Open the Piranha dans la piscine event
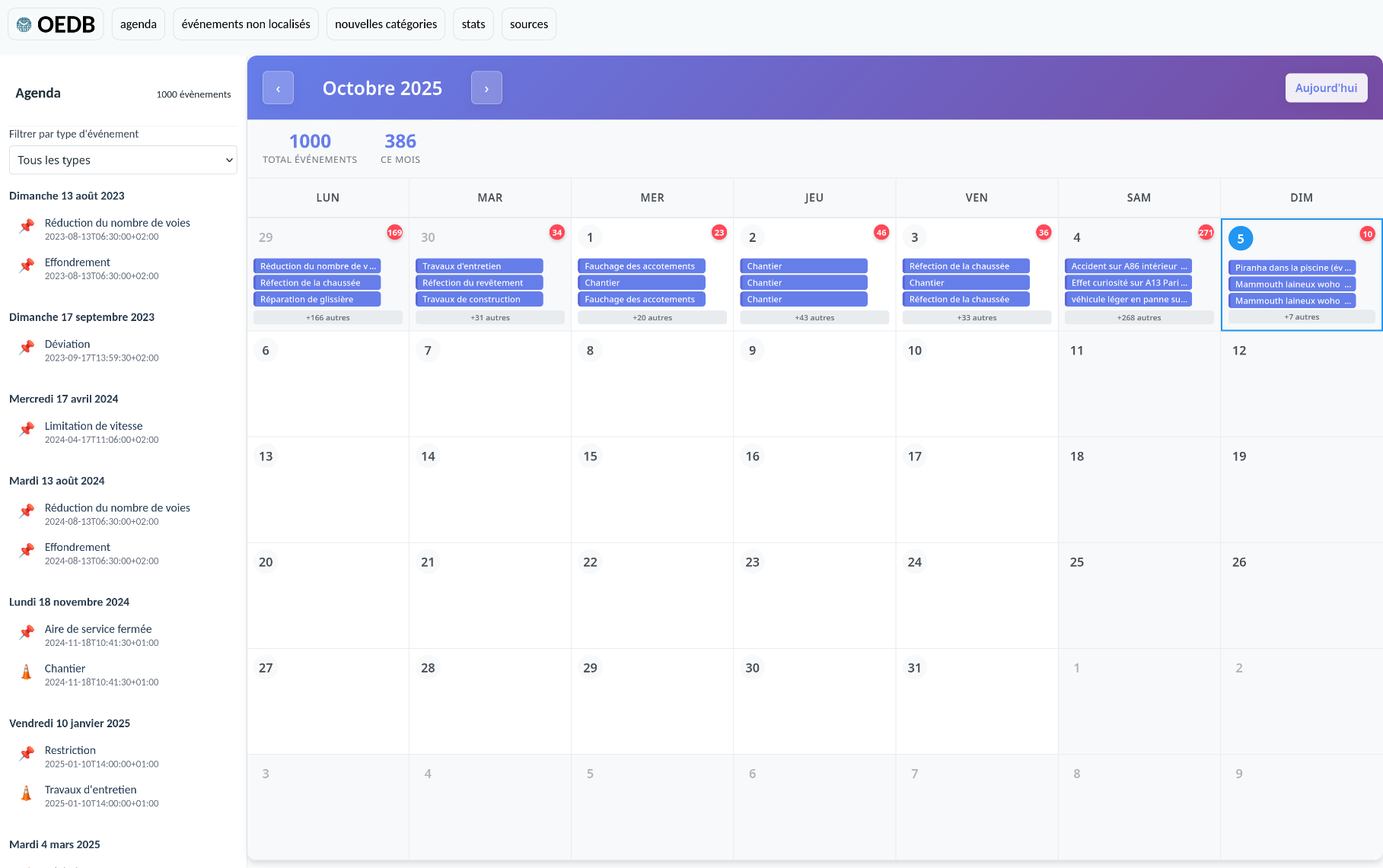 (1292, 268)
